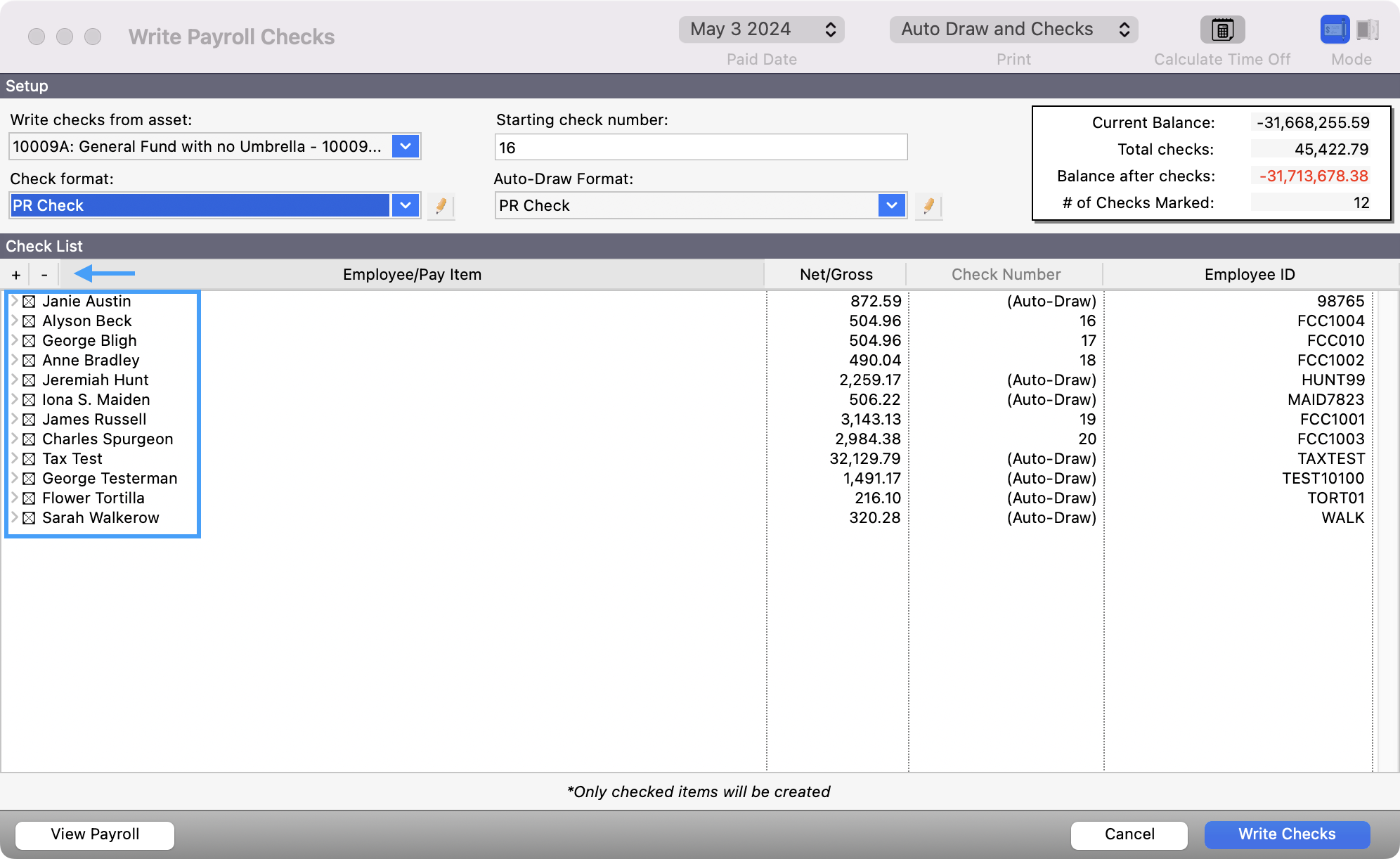Click the minus collapse-all button
Screen dimensions: 1400x859
(44, 275)
